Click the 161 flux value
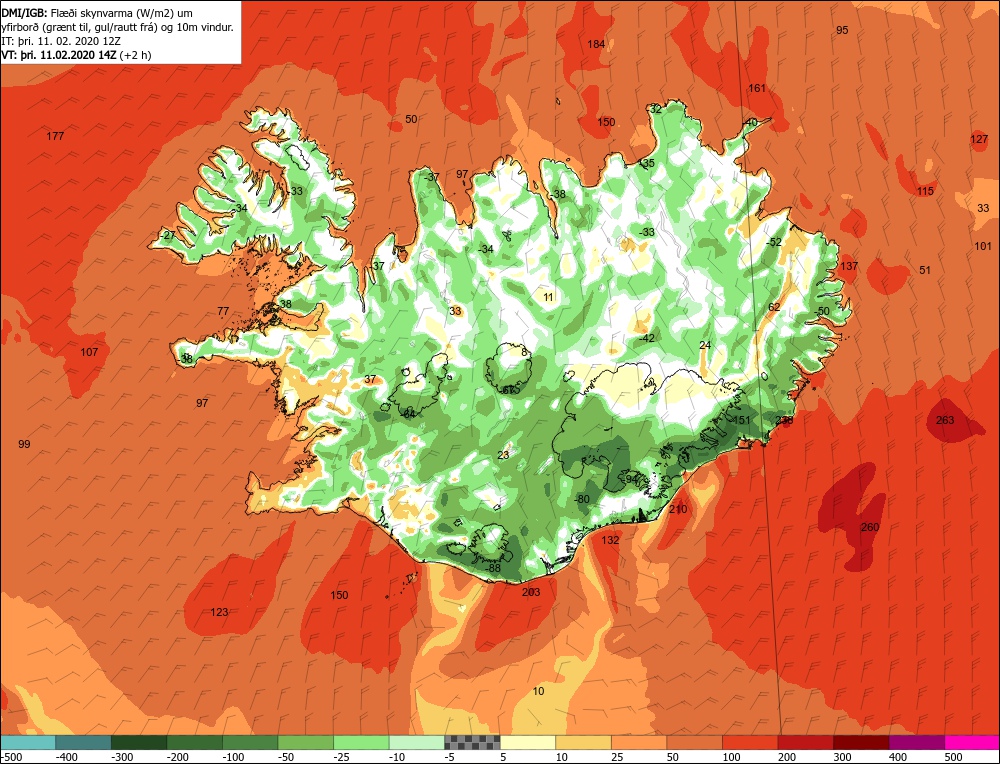This screenshot has height=764, width=1000. click(x=757, y=88)
